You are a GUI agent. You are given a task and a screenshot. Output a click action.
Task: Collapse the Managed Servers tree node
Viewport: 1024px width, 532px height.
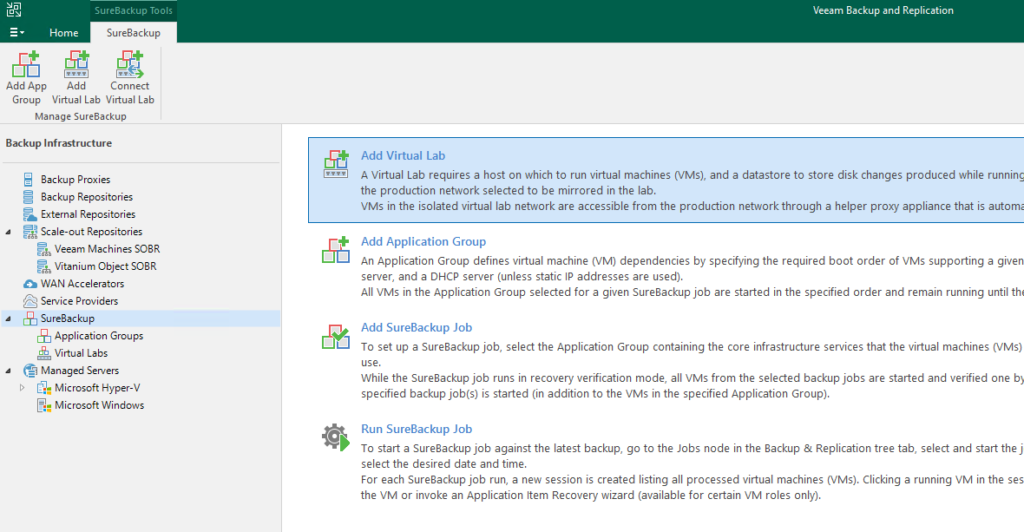(8, 371)
